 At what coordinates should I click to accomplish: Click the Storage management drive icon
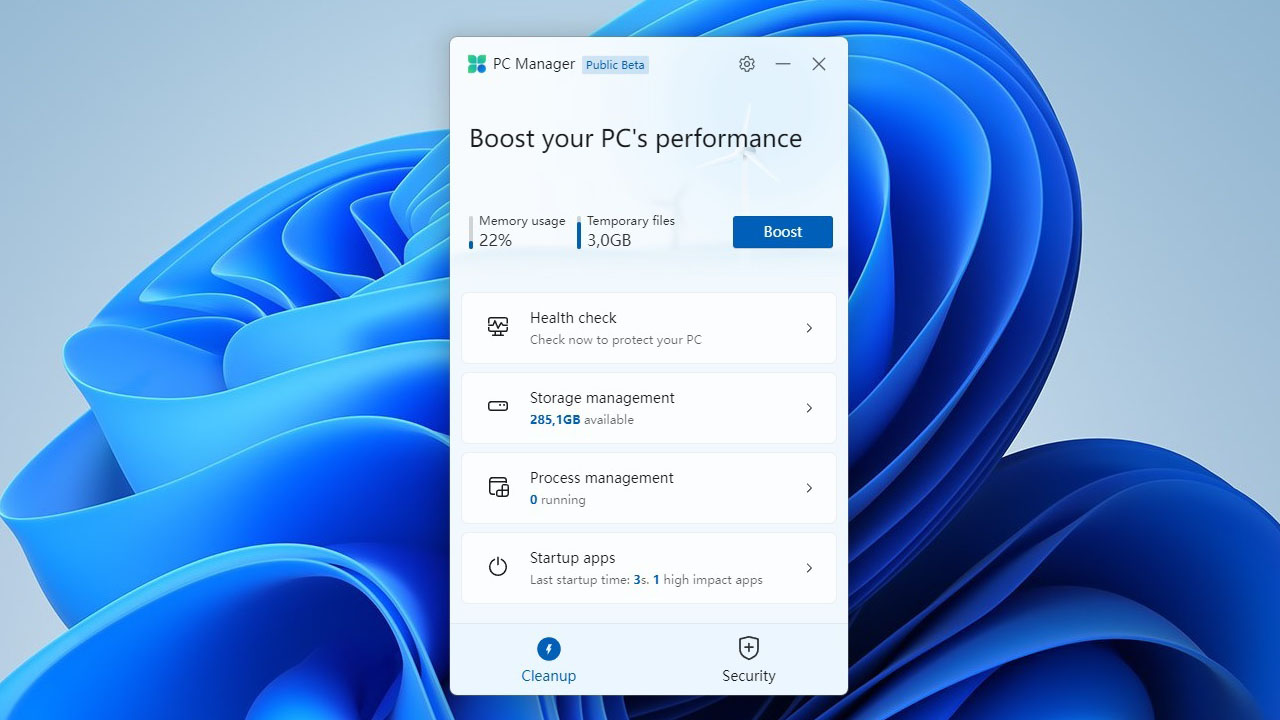click(498, 406)
